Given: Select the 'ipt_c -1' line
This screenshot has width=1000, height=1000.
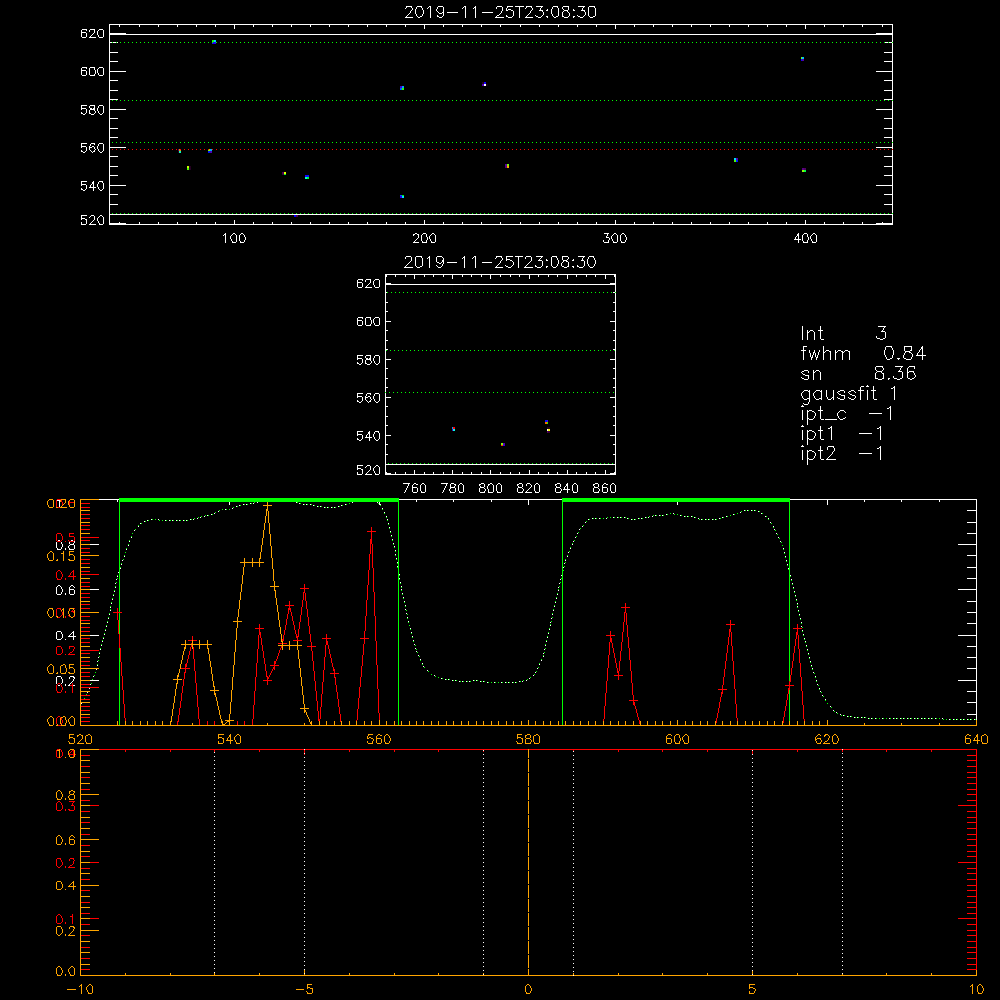Looking at the screenshot, I should pos(847,414).
